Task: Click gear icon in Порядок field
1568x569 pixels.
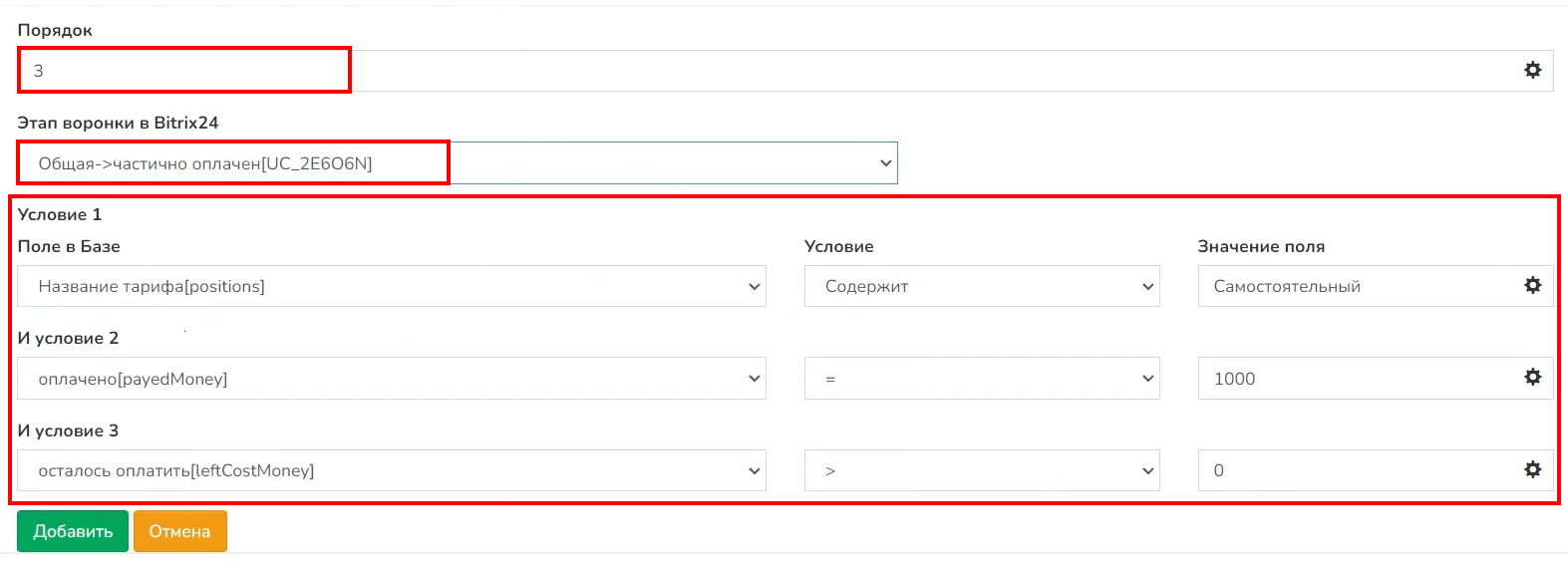Action: (1532, 70)
